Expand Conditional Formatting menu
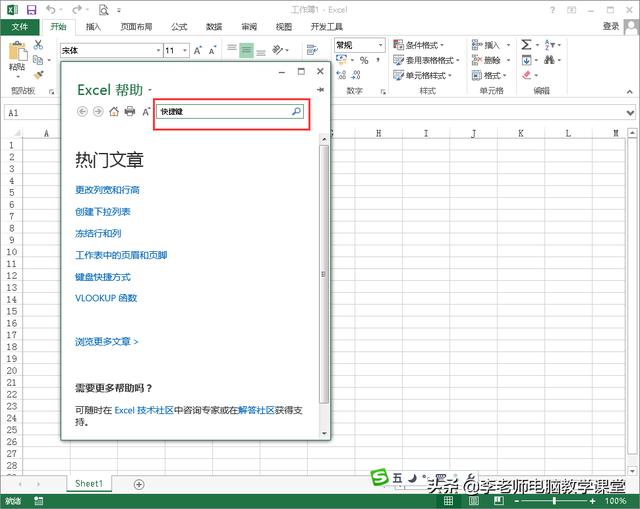This screenshot has width=640, height=509. tap(418, 45)
